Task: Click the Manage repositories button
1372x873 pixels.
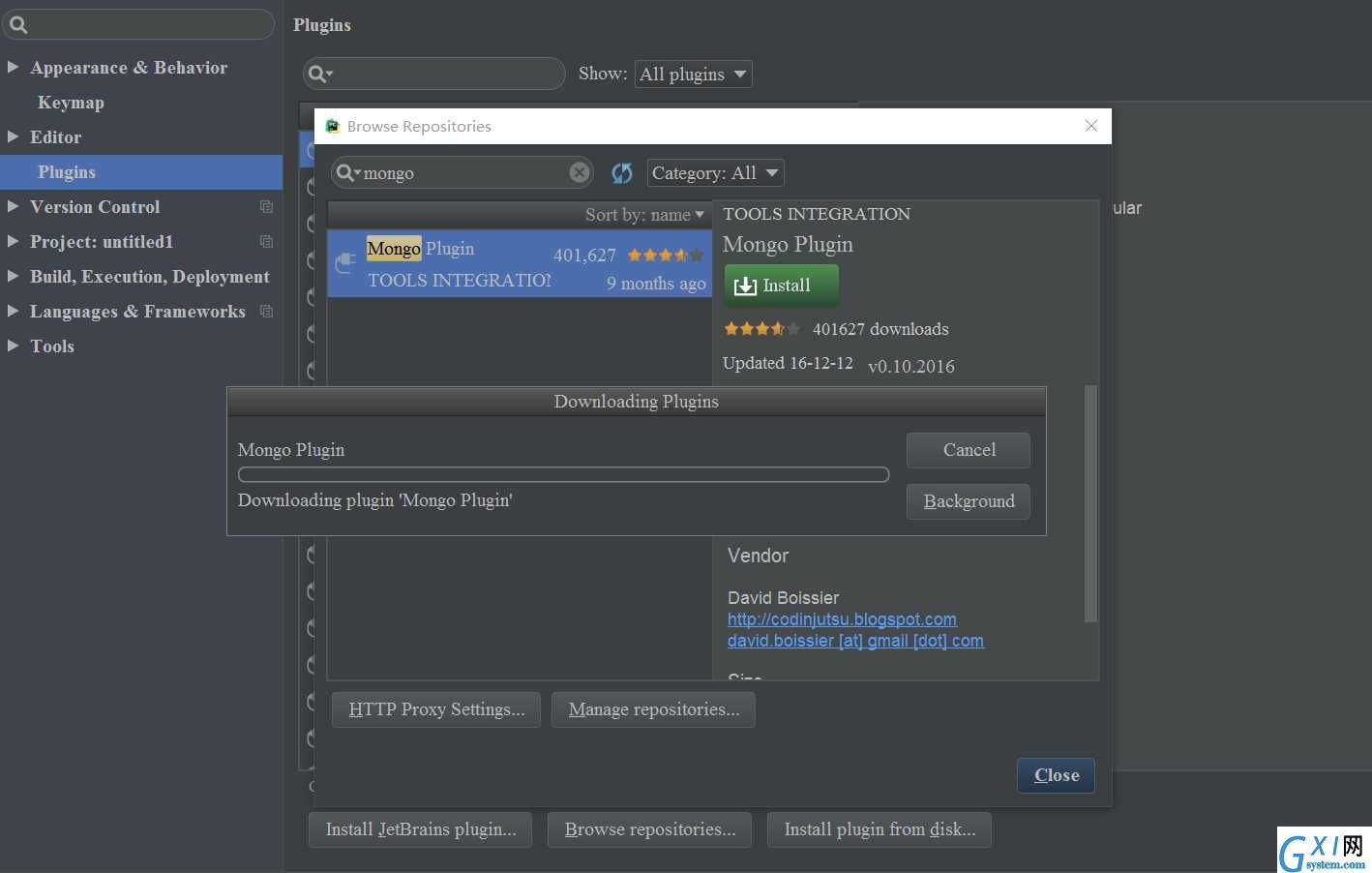Action: pyautogui.click(x=654, y=709)
